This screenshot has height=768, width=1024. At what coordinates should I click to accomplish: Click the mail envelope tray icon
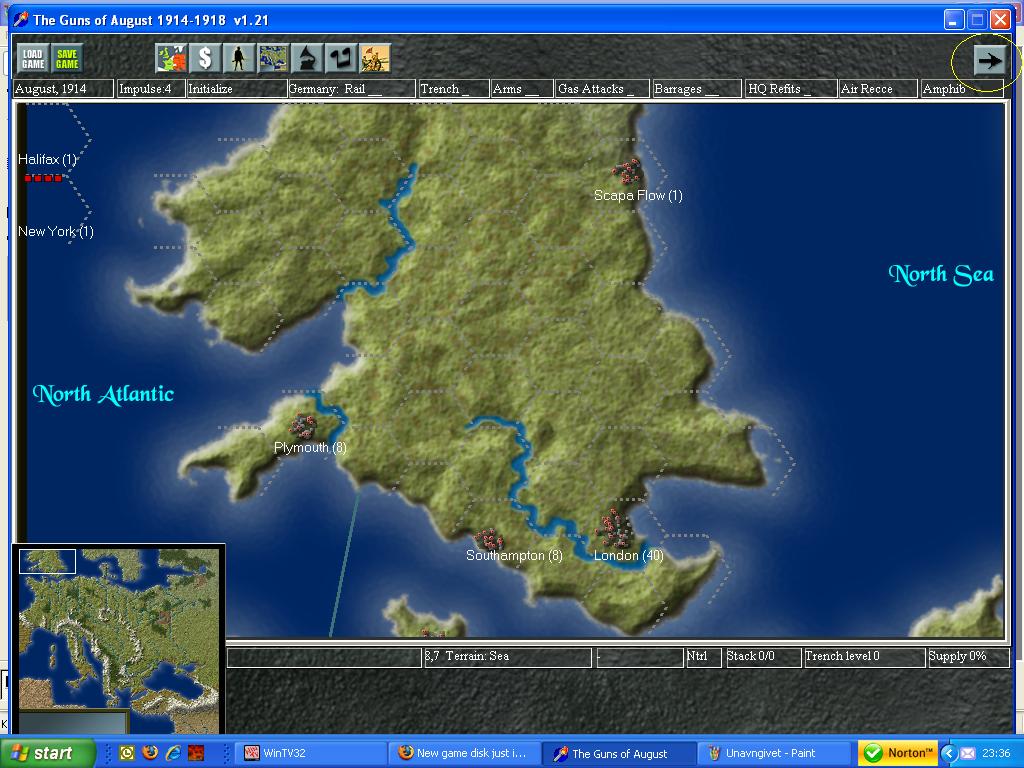tap(968, 753)
